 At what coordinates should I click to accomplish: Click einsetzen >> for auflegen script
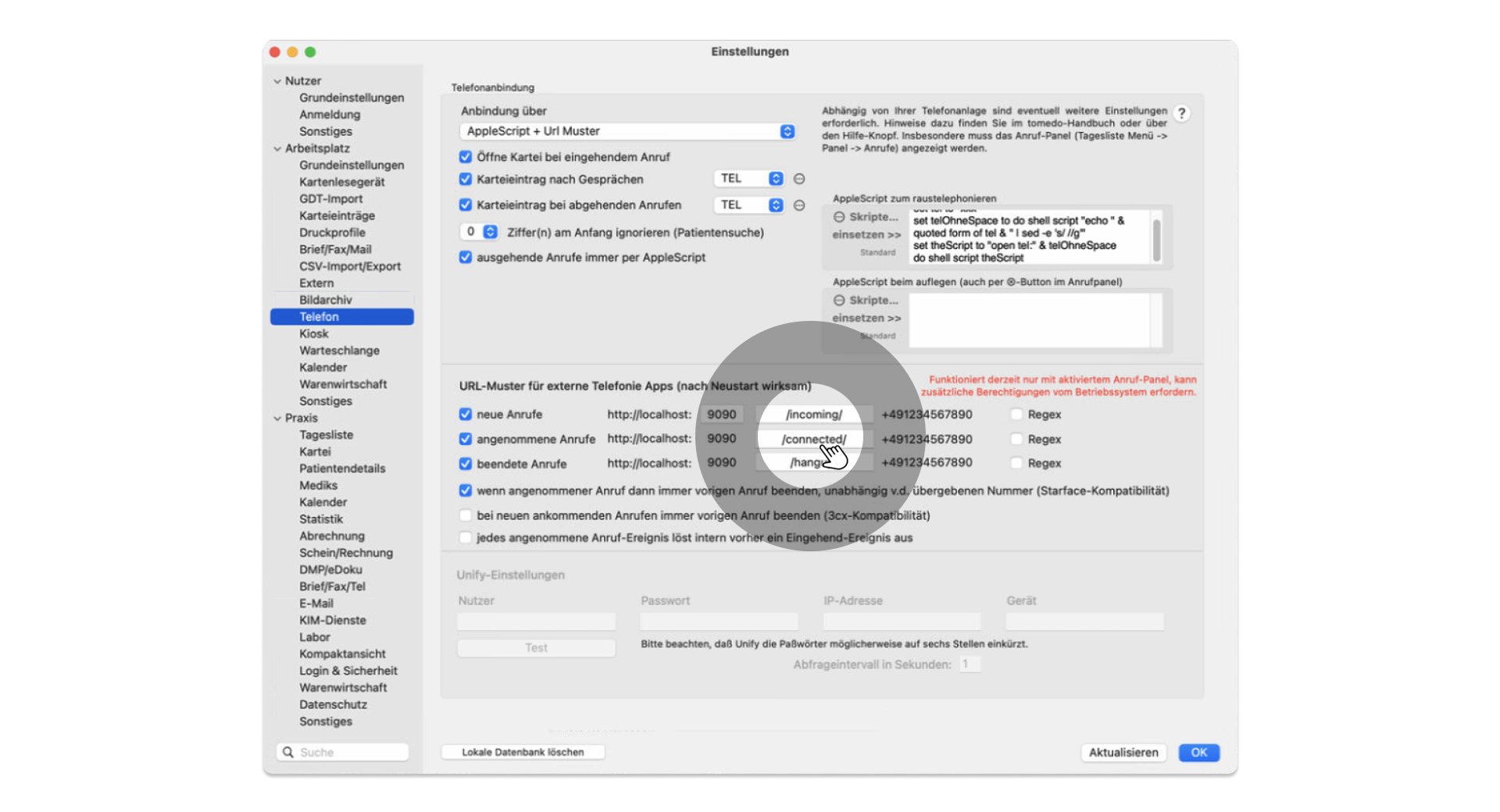pyautogui.click(x=866, y=318)
